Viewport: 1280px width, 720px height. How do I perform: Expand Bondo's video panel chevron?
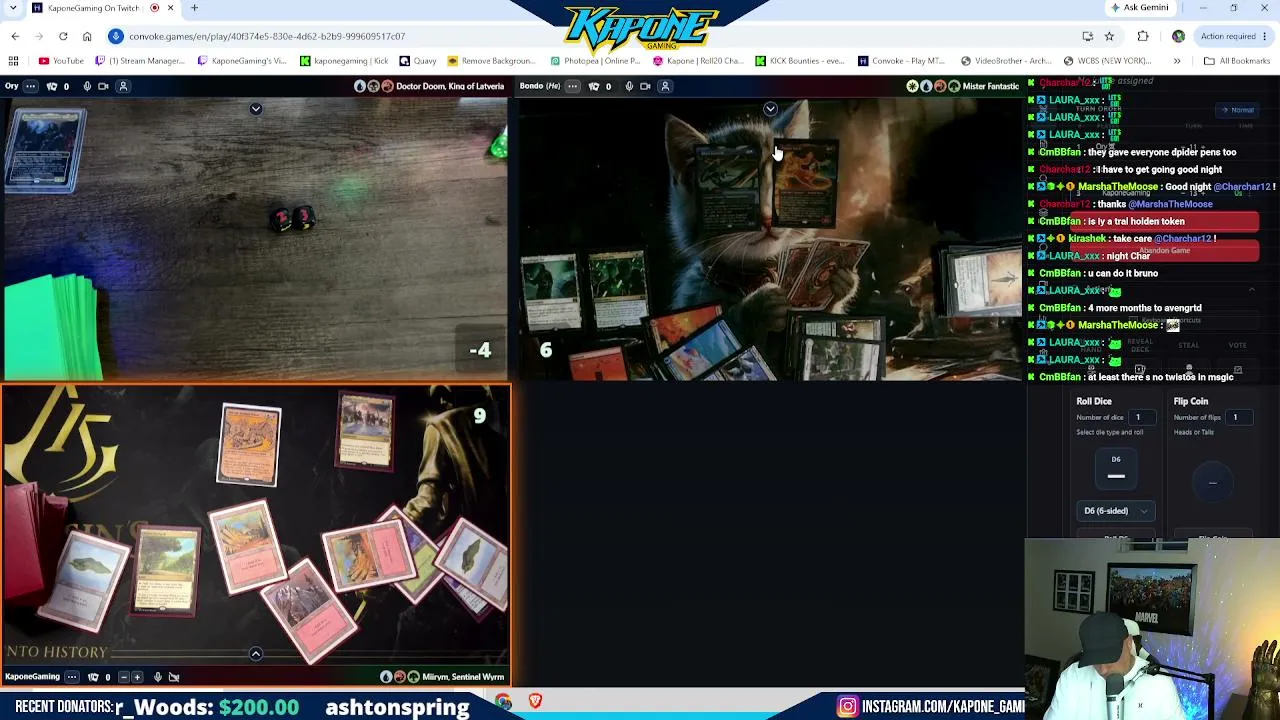click(x=770, y=109)
